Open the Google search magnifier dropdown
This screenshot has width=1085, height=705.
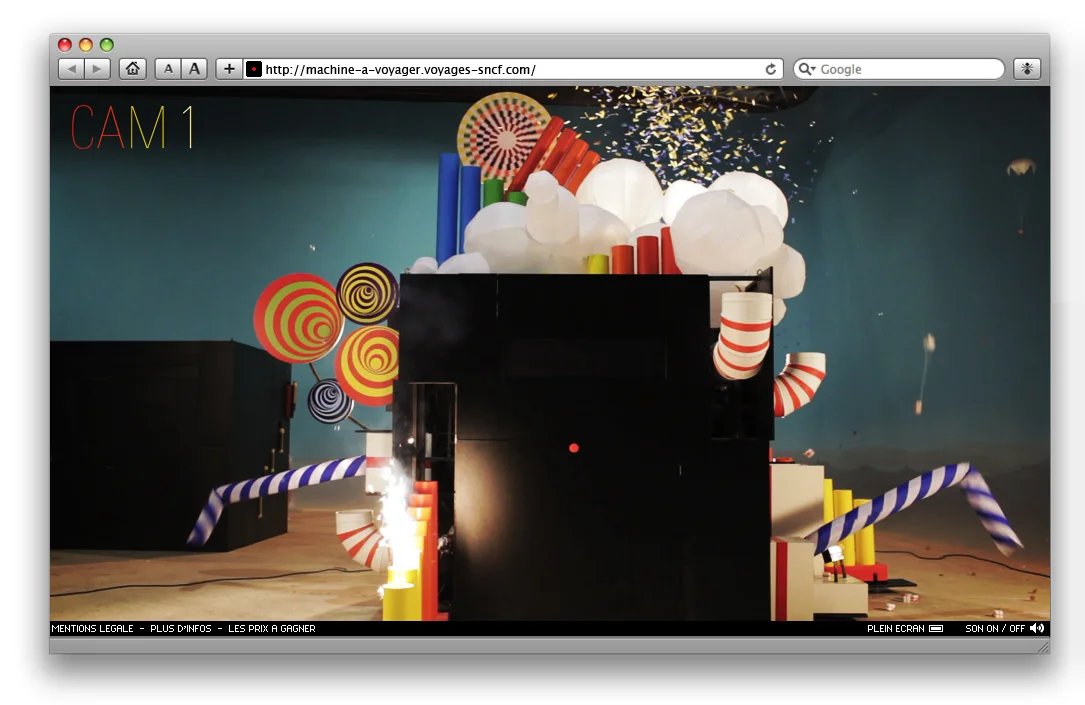pos(807,69)
